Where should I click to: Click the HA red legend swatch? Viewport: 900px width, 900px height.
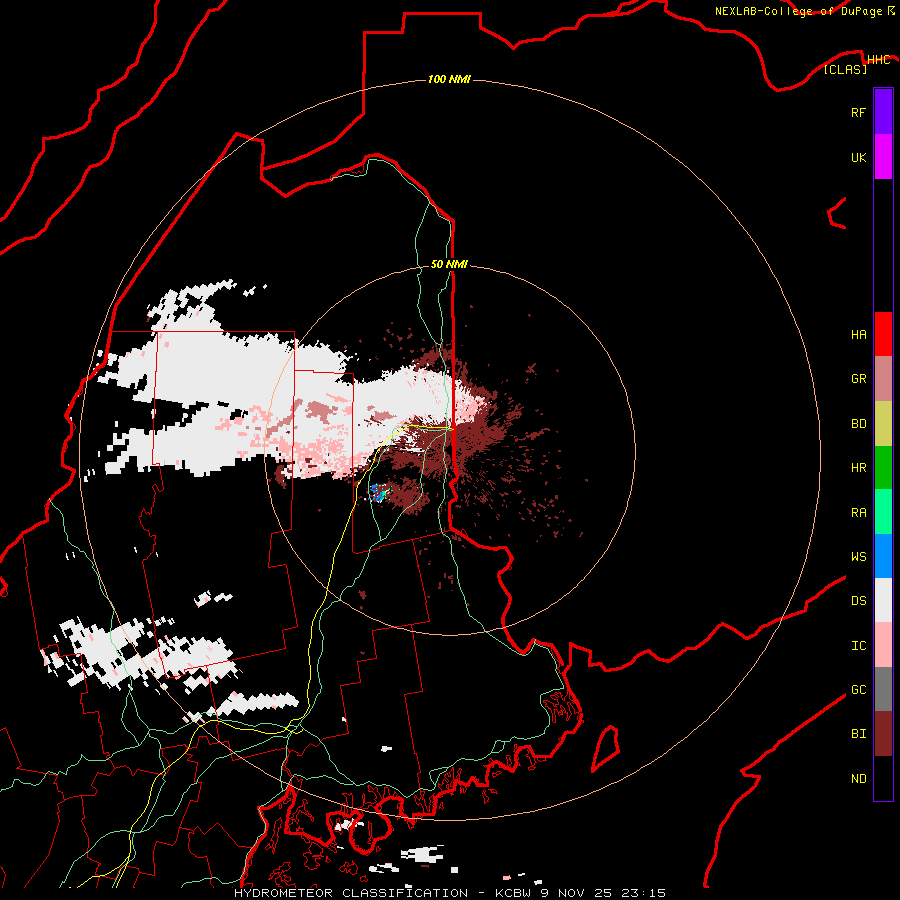pos(883,334)
